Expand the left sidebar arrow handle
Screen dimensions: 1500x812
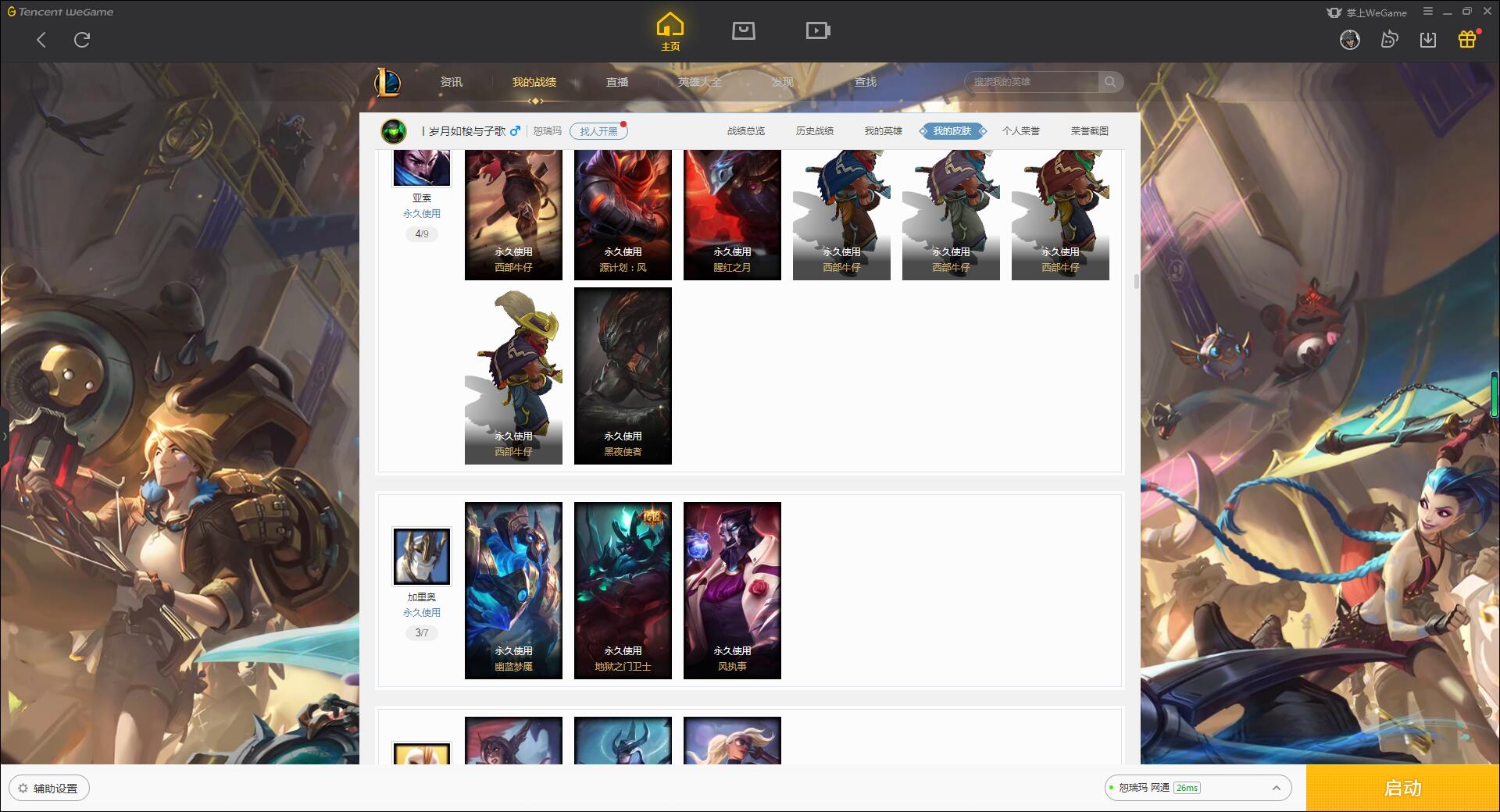pos(4,436)
